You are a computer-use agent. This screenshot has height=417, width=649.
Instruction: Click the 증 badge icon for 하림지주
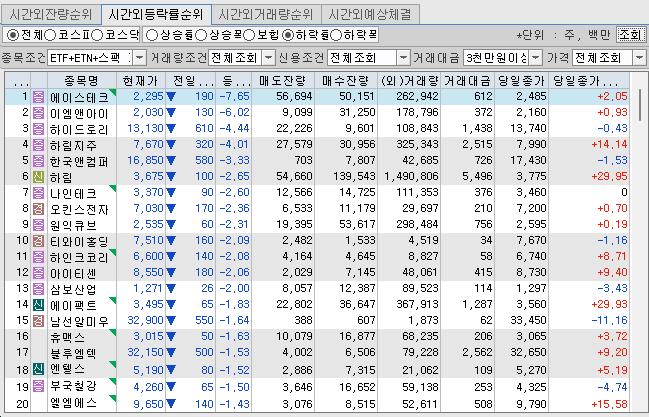click(x=38, y=145)
